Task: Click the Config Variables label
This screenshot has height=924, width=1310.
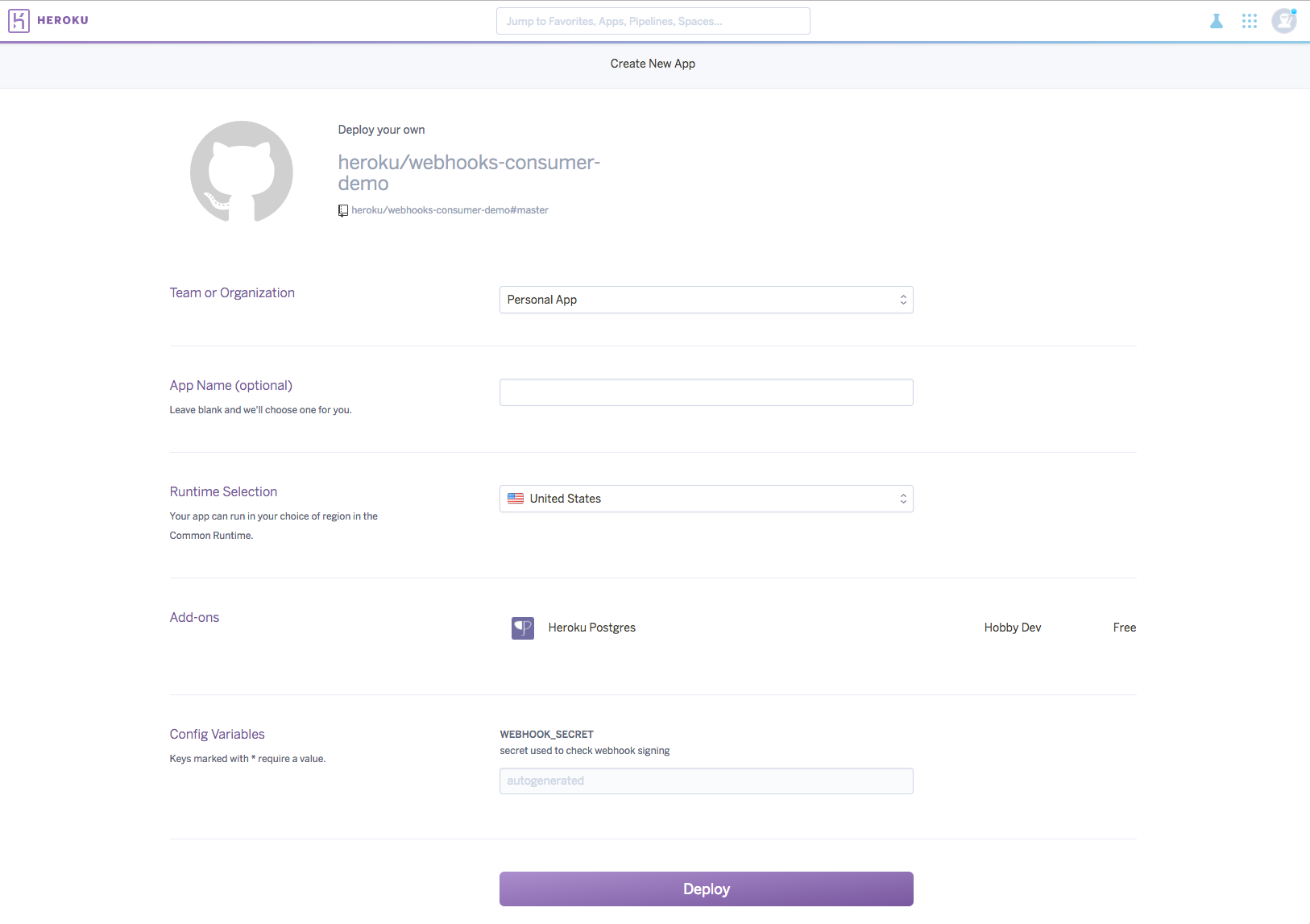Action: 217,734
